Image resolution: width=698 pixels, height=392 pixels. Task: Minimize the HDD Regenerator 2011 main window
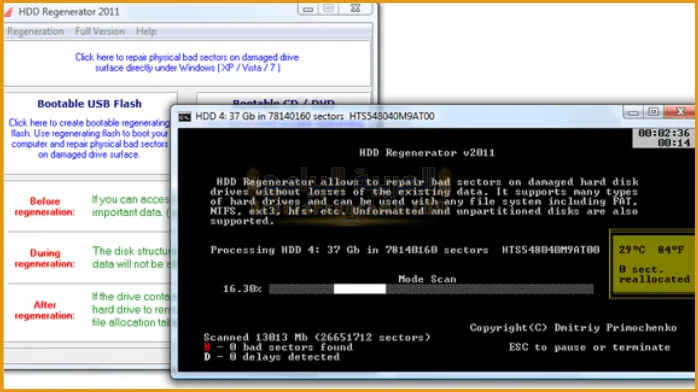pyautogui.click(x=308, y=8)
